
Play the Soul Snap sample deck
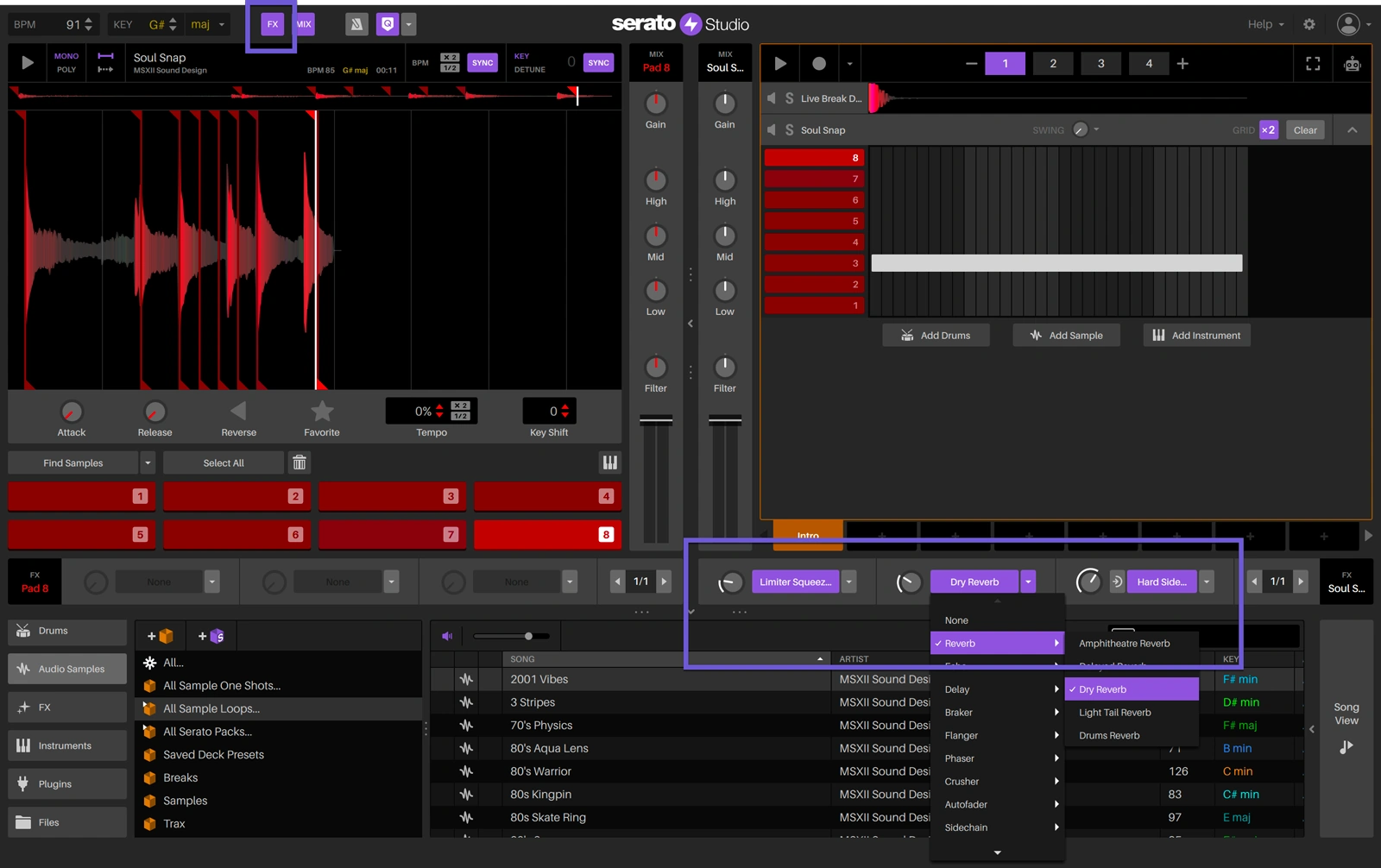28,62
